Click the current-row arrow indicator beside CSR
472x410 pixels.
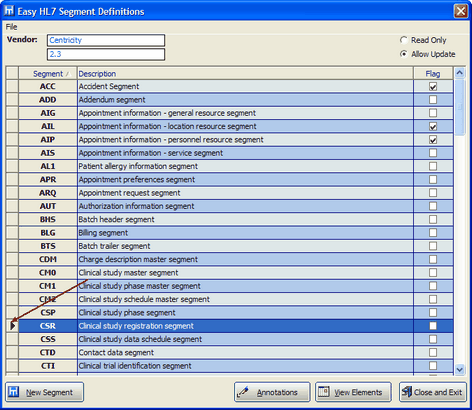(x=13, y=326)
